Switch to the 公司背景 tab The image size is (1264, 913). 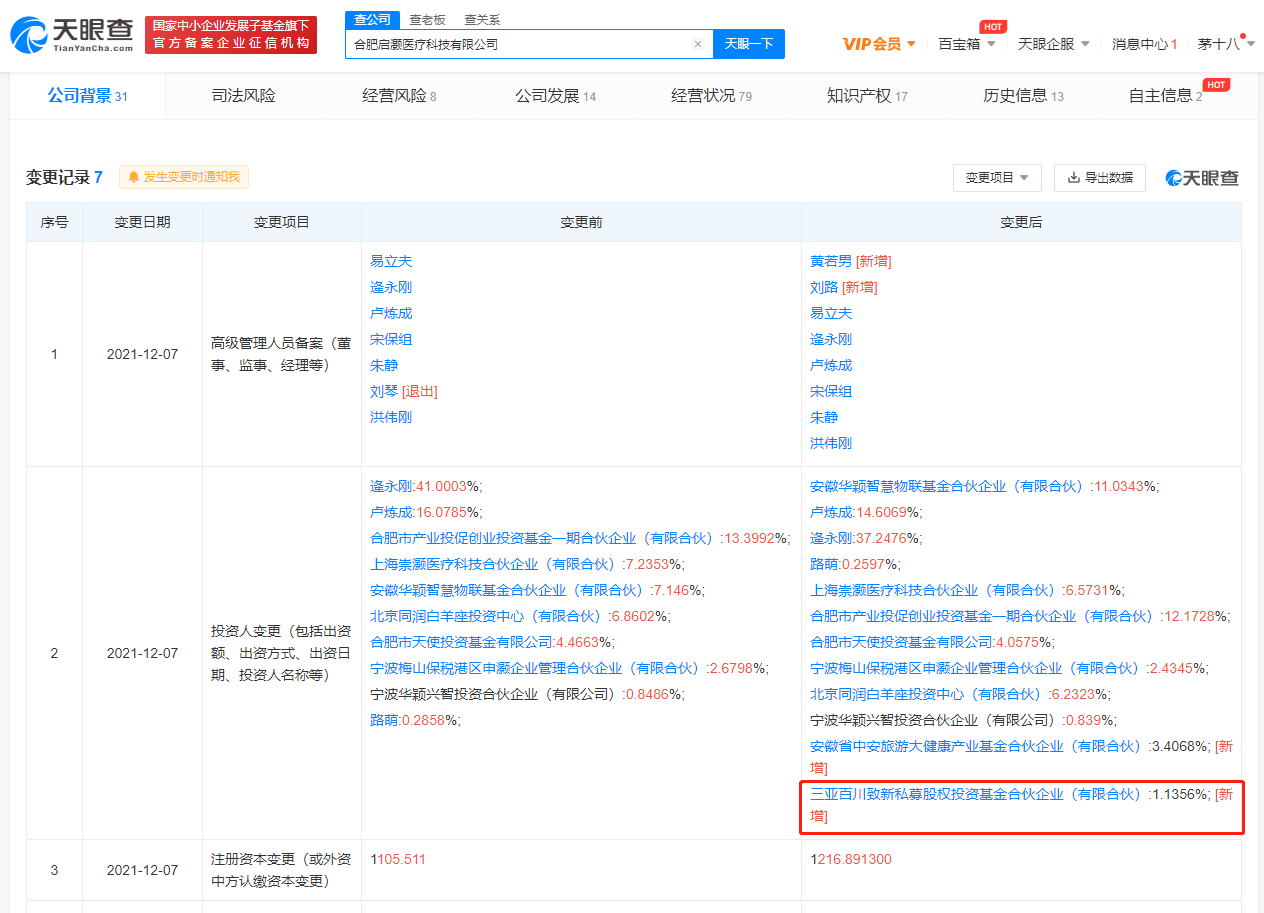coord(88,96)
